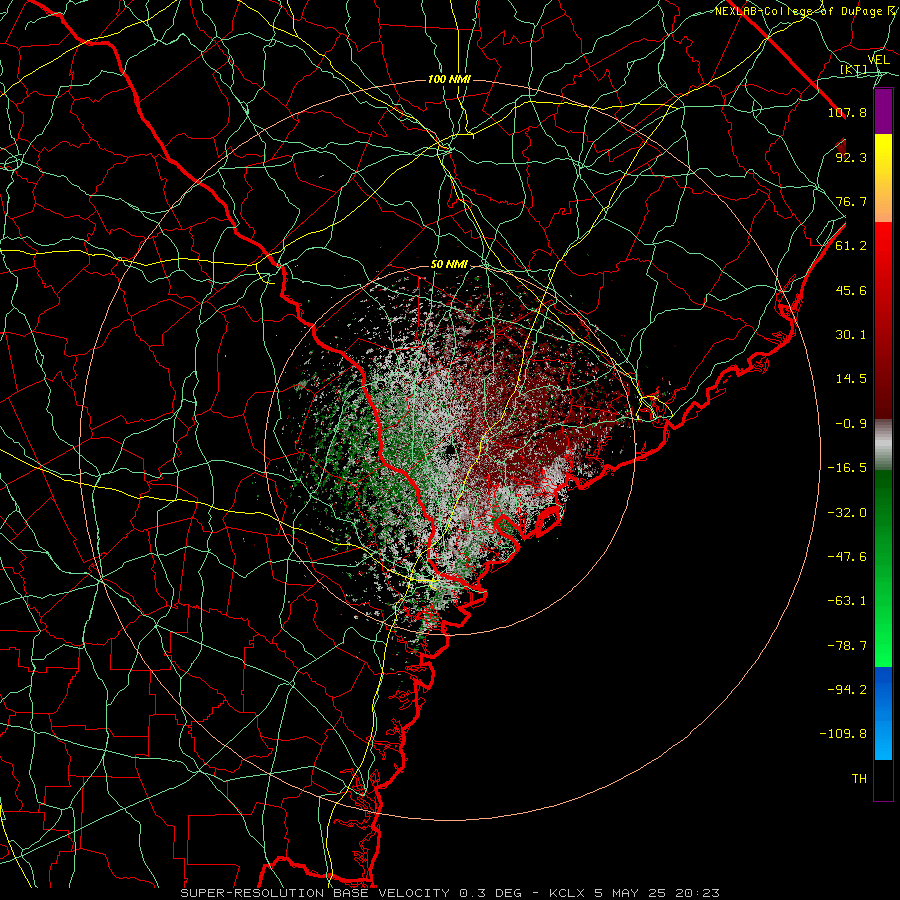Pick the blue segment of the color scale
The image size is (900, 900).
883,713
